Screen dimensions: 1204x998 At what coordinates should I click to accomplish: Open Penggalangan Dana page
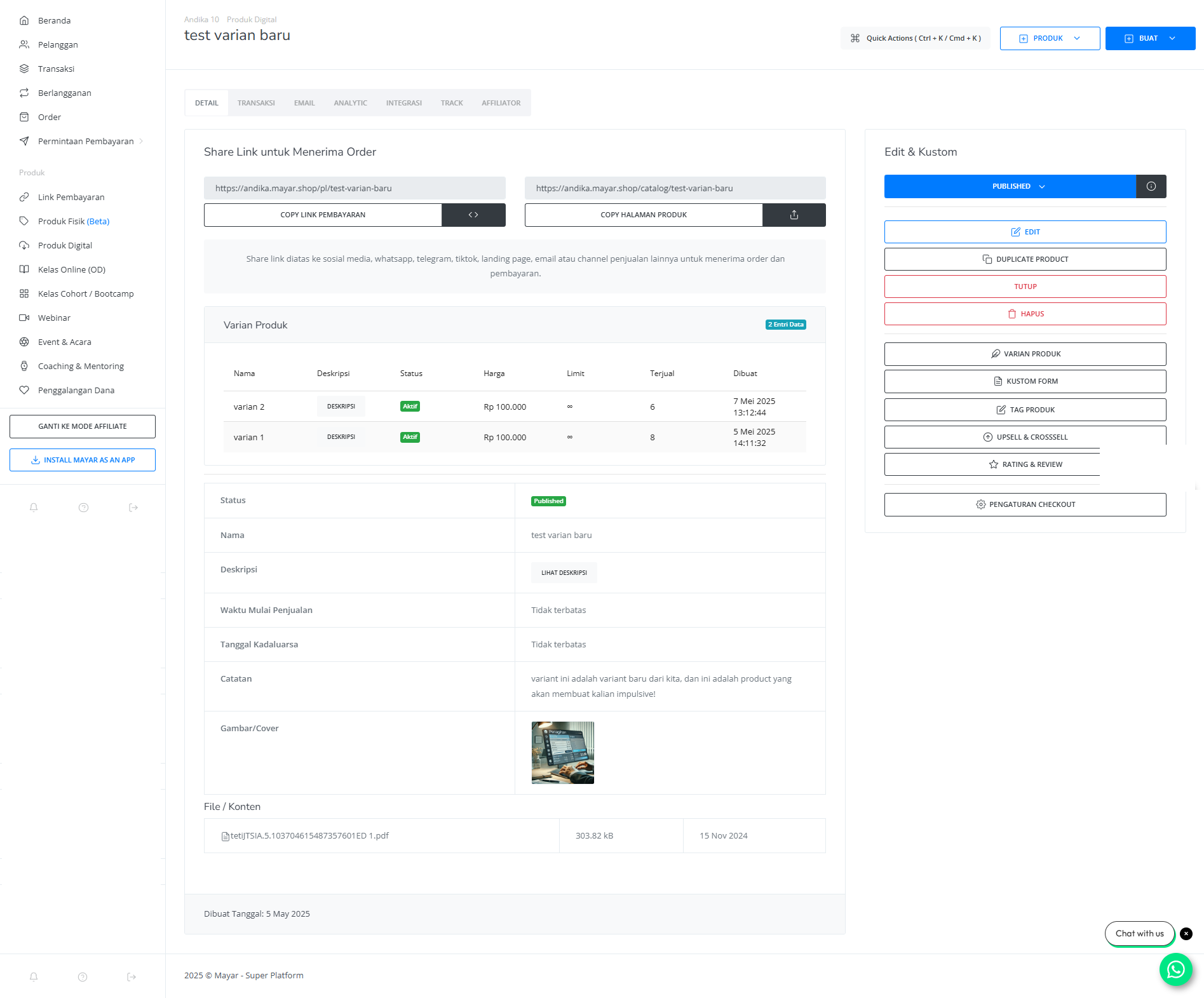(76, 390)
